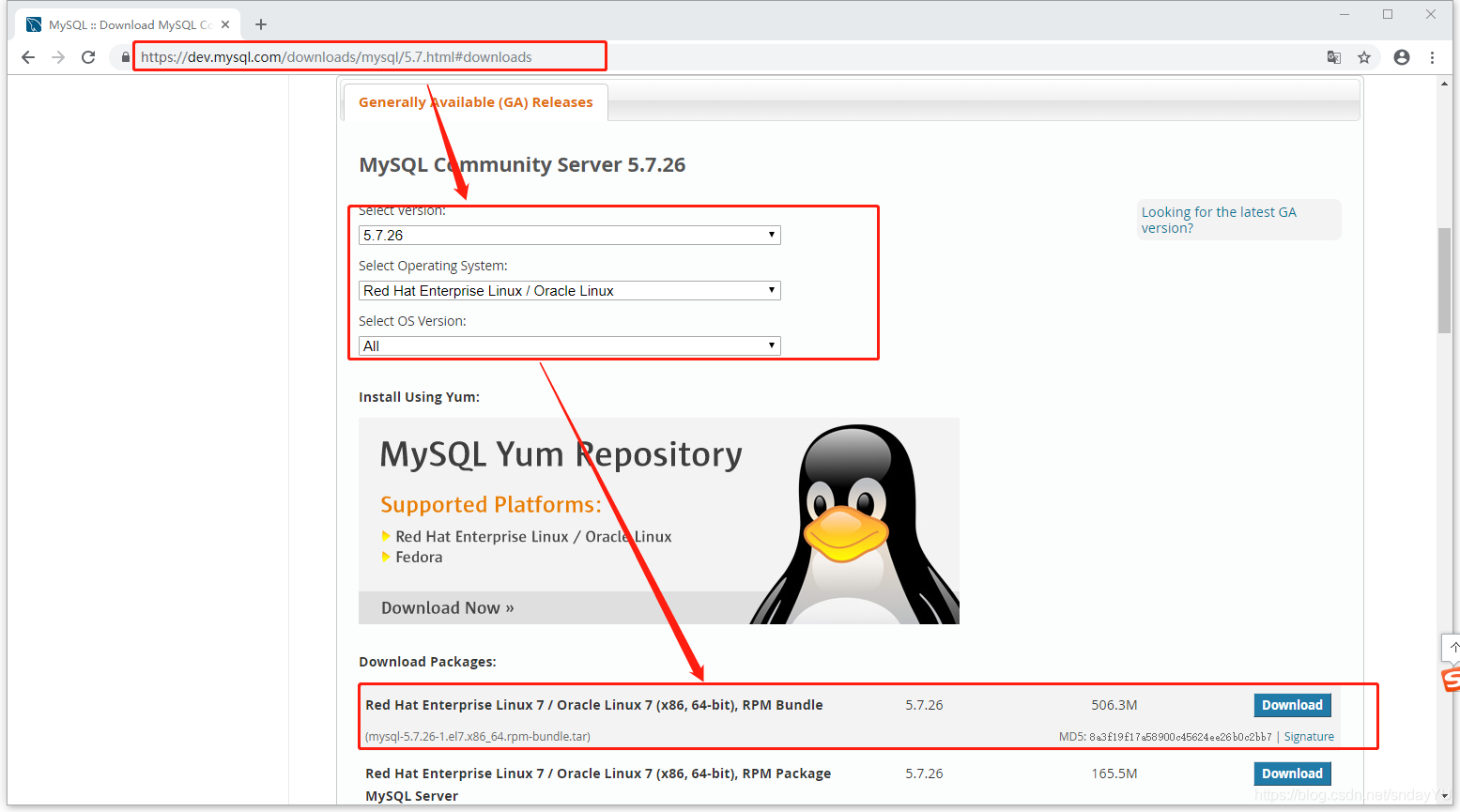Download the RPM Package MySQL Server 165.5M
The height and width of the screenshot is (812, 1460).
(x=1292, y=774)
